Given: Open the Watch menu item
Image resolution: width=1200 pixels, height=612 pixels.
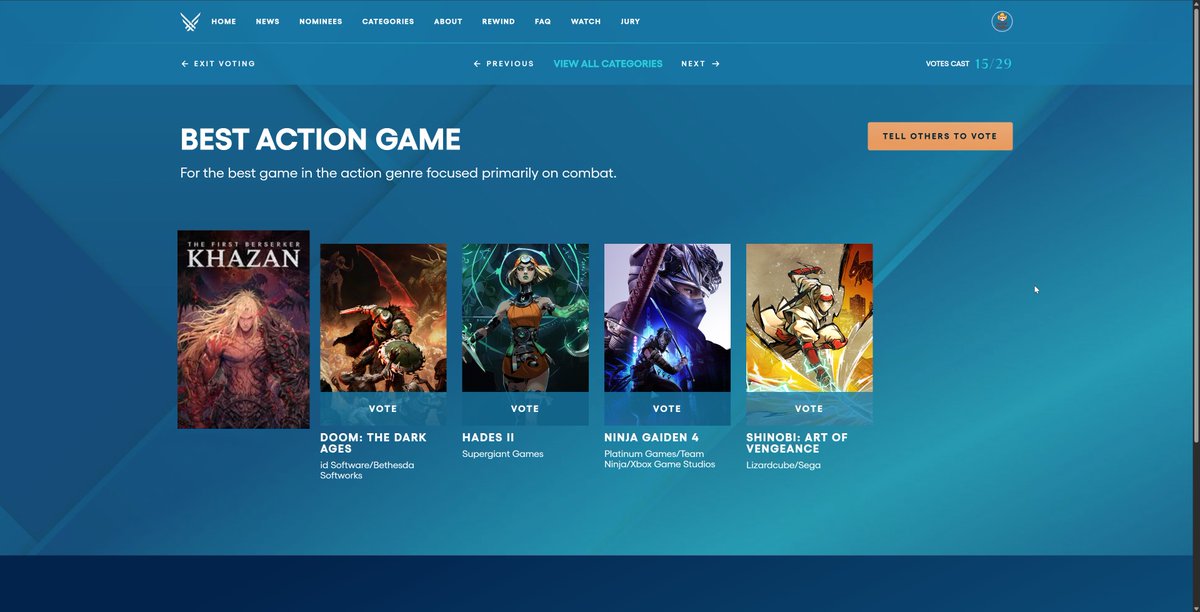Looking at the screenshot, I should coord(586,21).
